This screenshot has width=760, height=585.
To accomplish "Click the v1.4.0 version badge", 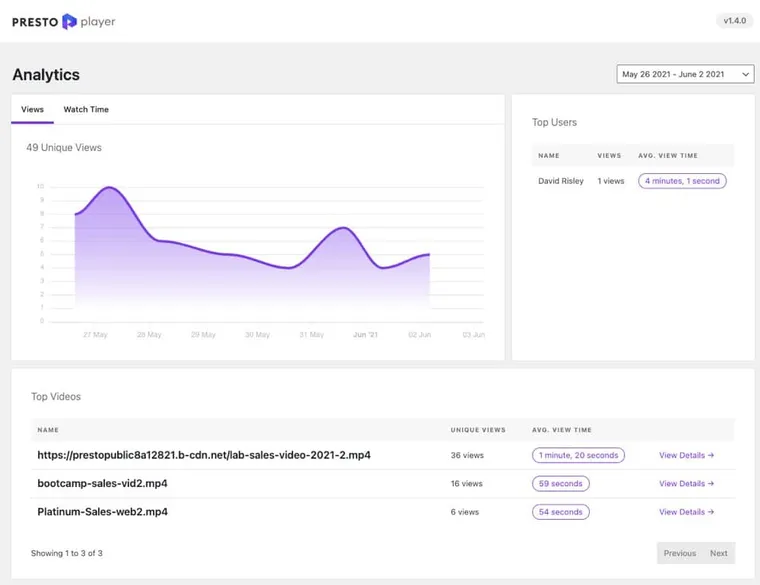I will point(734,21).
